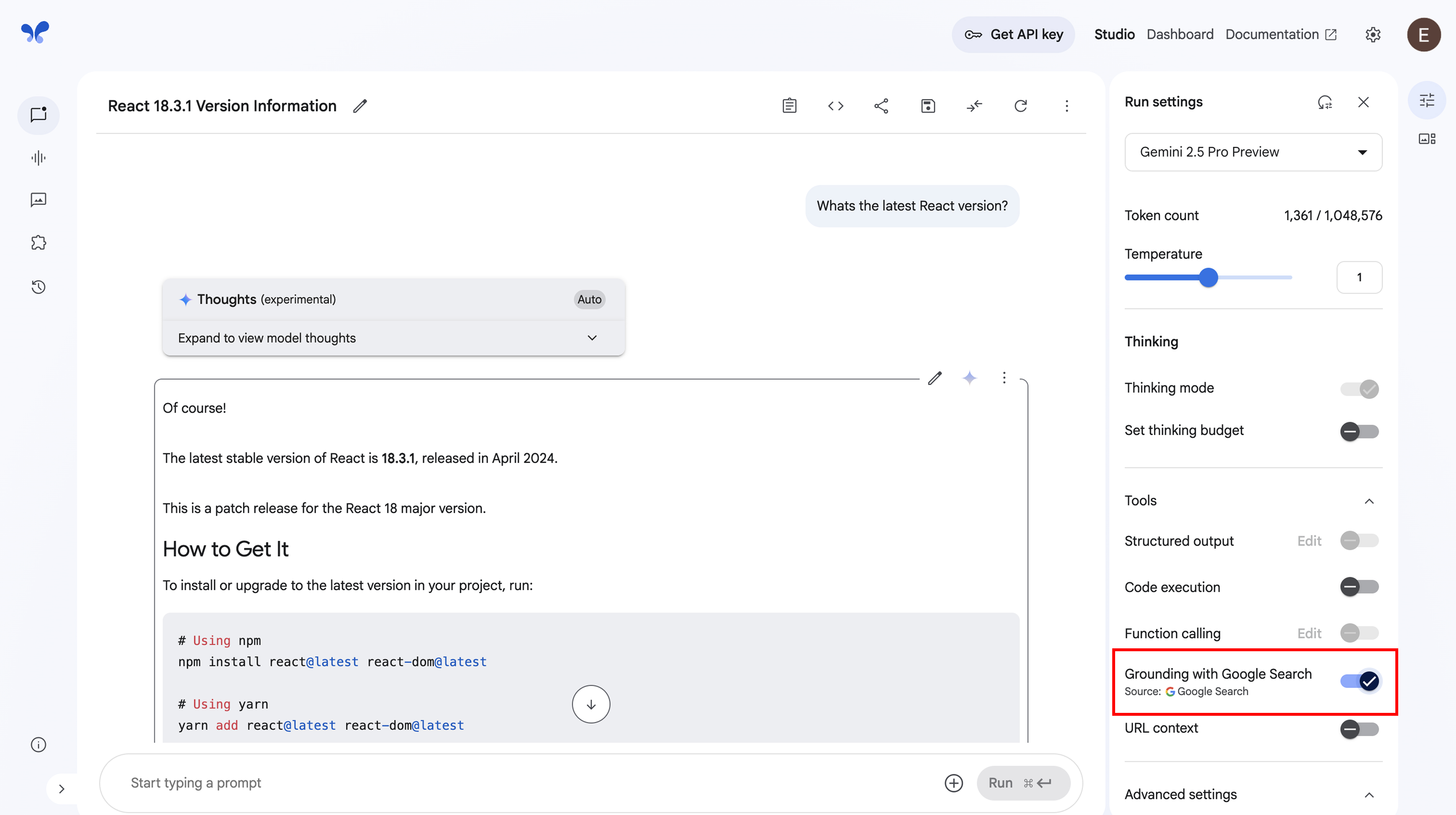
Task: Open the History clock sidebar icon
Action: click(x=39, y=287)
